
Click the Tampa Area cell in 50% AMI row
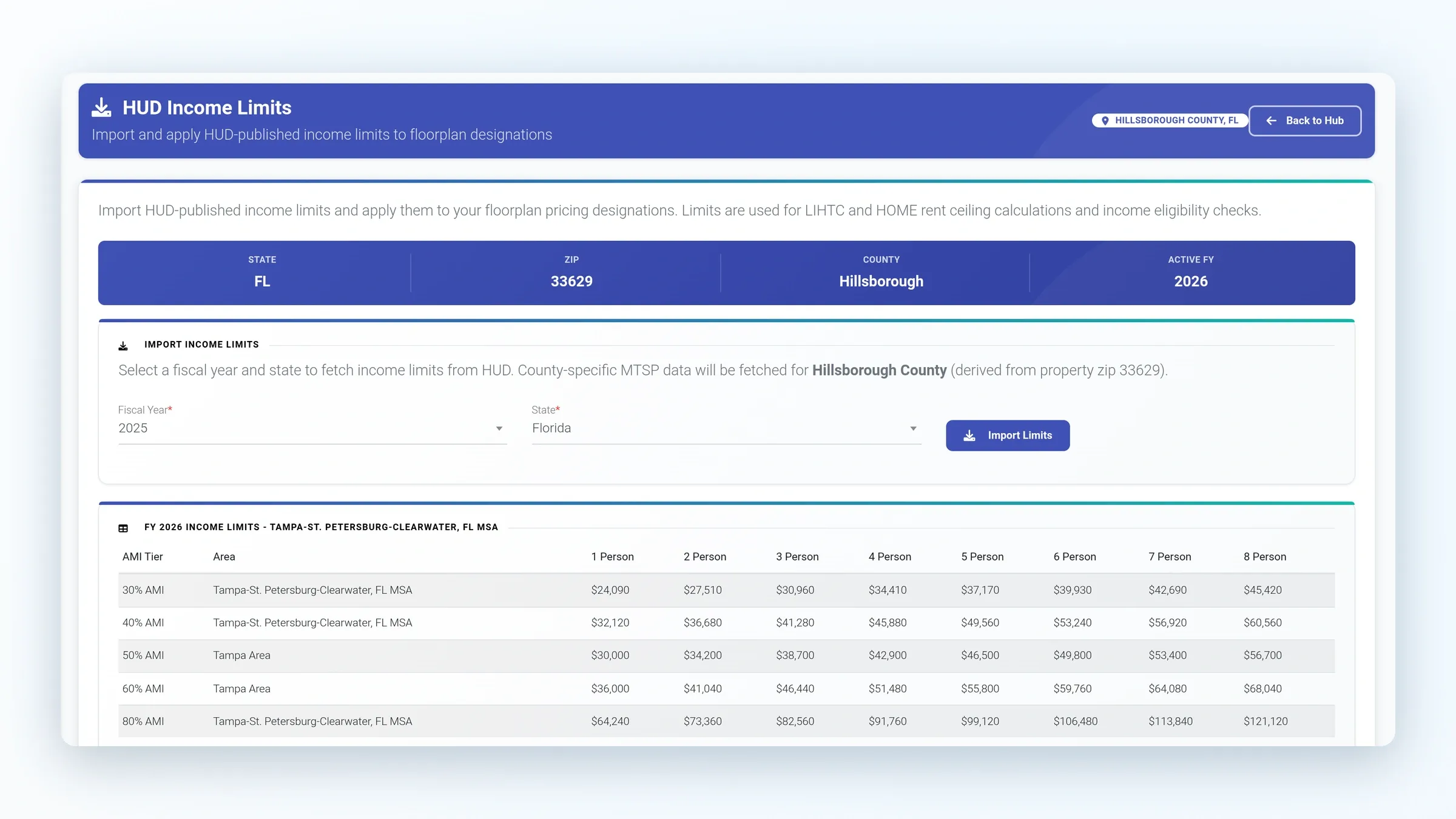click(x=241, y=656)
